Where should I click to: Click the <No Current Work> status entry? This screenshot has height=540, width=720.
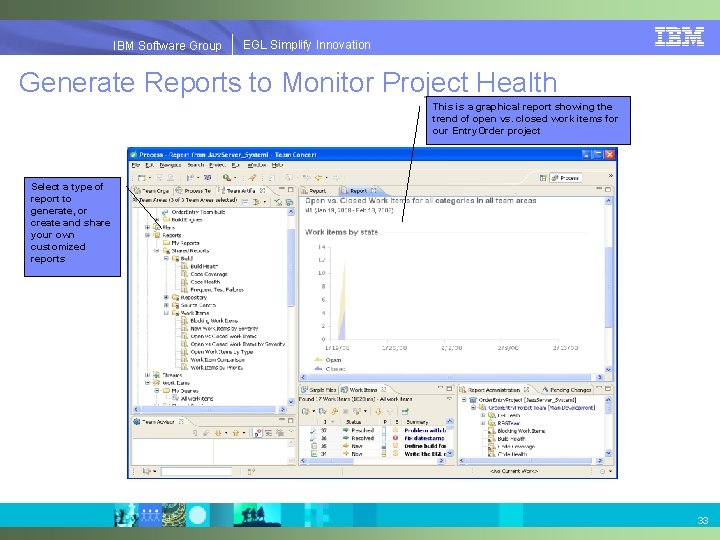(513, 471)
